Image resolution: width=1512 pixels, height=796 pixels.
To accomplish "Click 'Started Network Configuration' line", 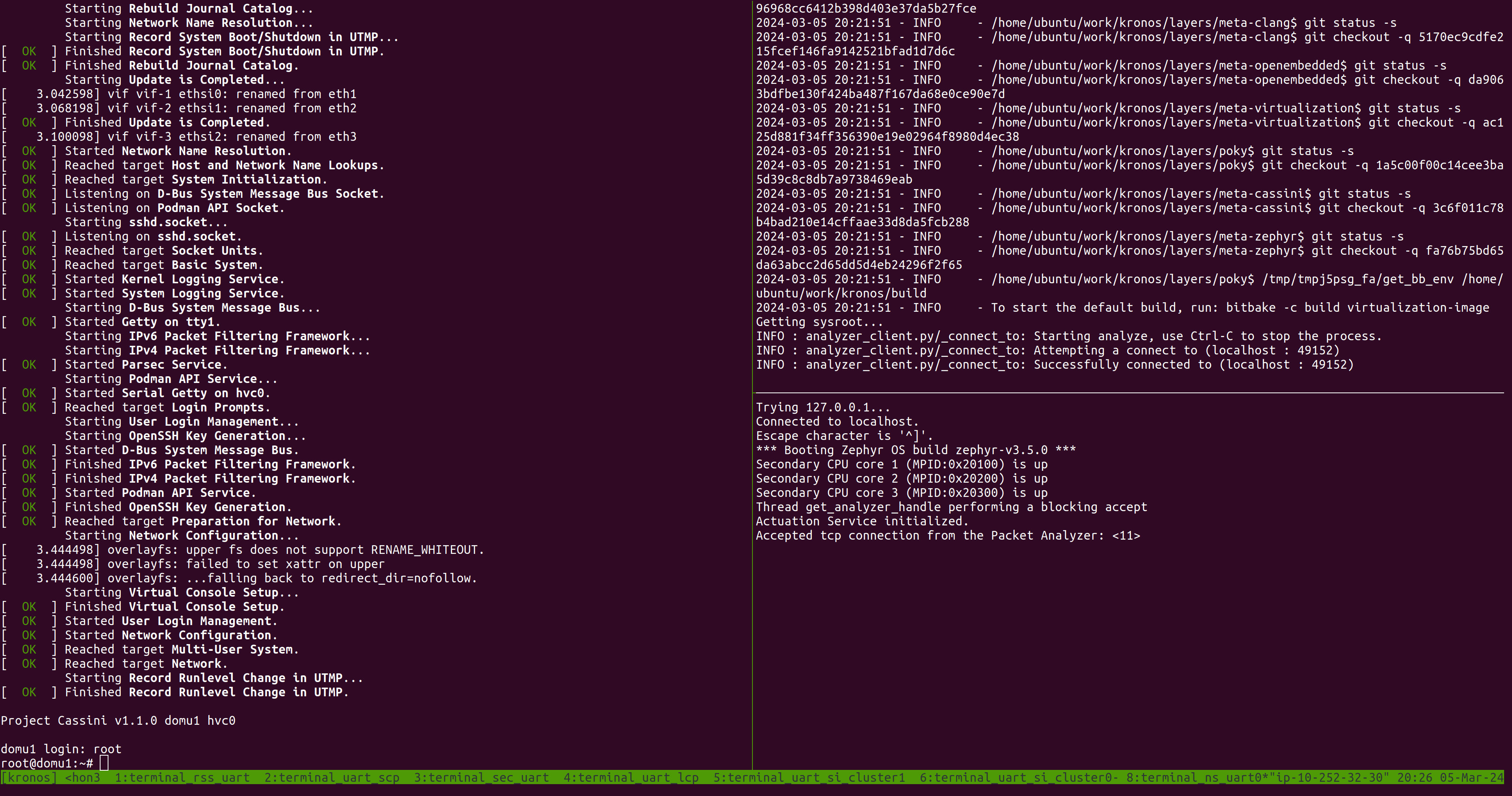I will point(139,635).
